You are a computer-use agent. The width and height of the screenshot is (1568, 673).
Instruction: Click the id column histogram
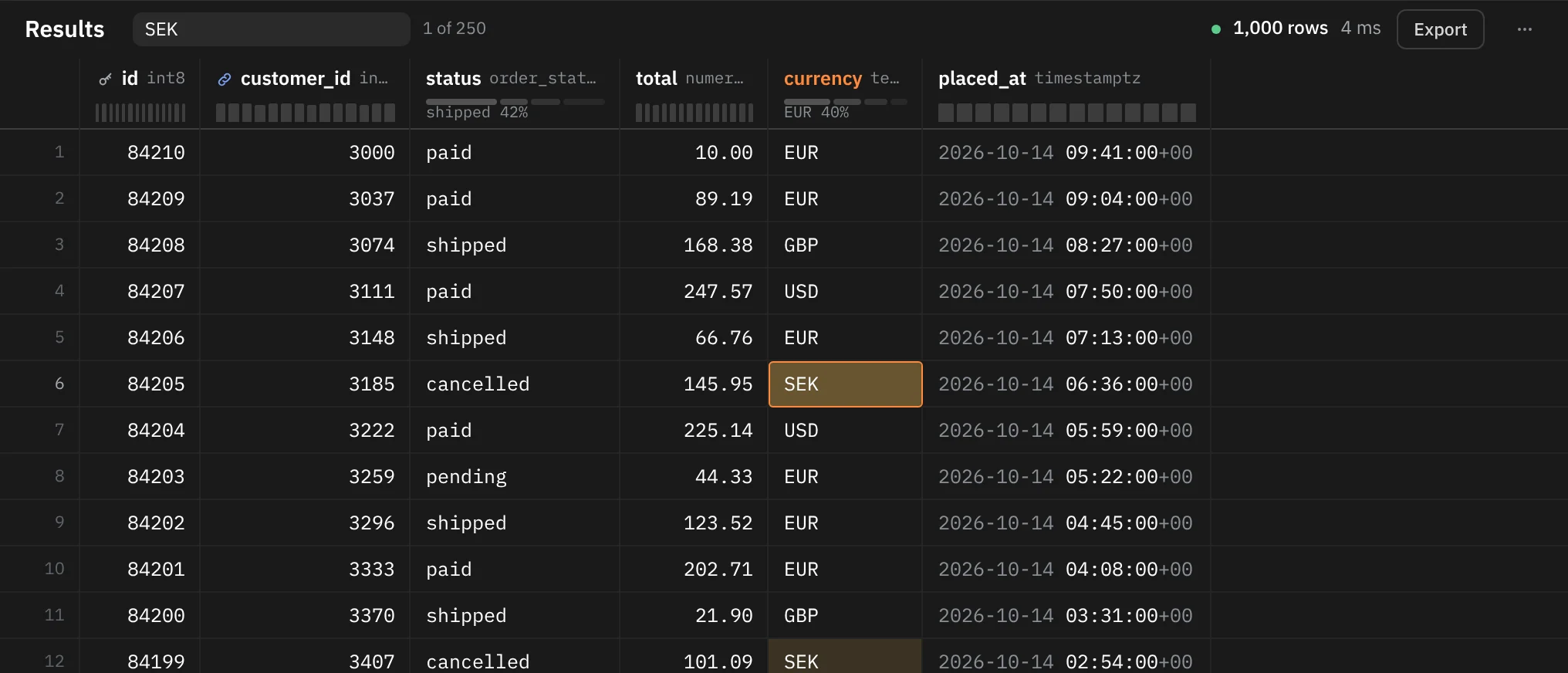pos(140,113)
